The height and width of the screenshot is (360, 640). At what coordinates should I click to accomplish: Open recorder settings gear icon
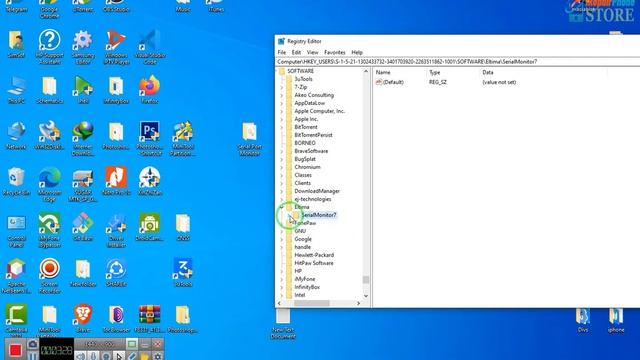click(x=158, y=356)
